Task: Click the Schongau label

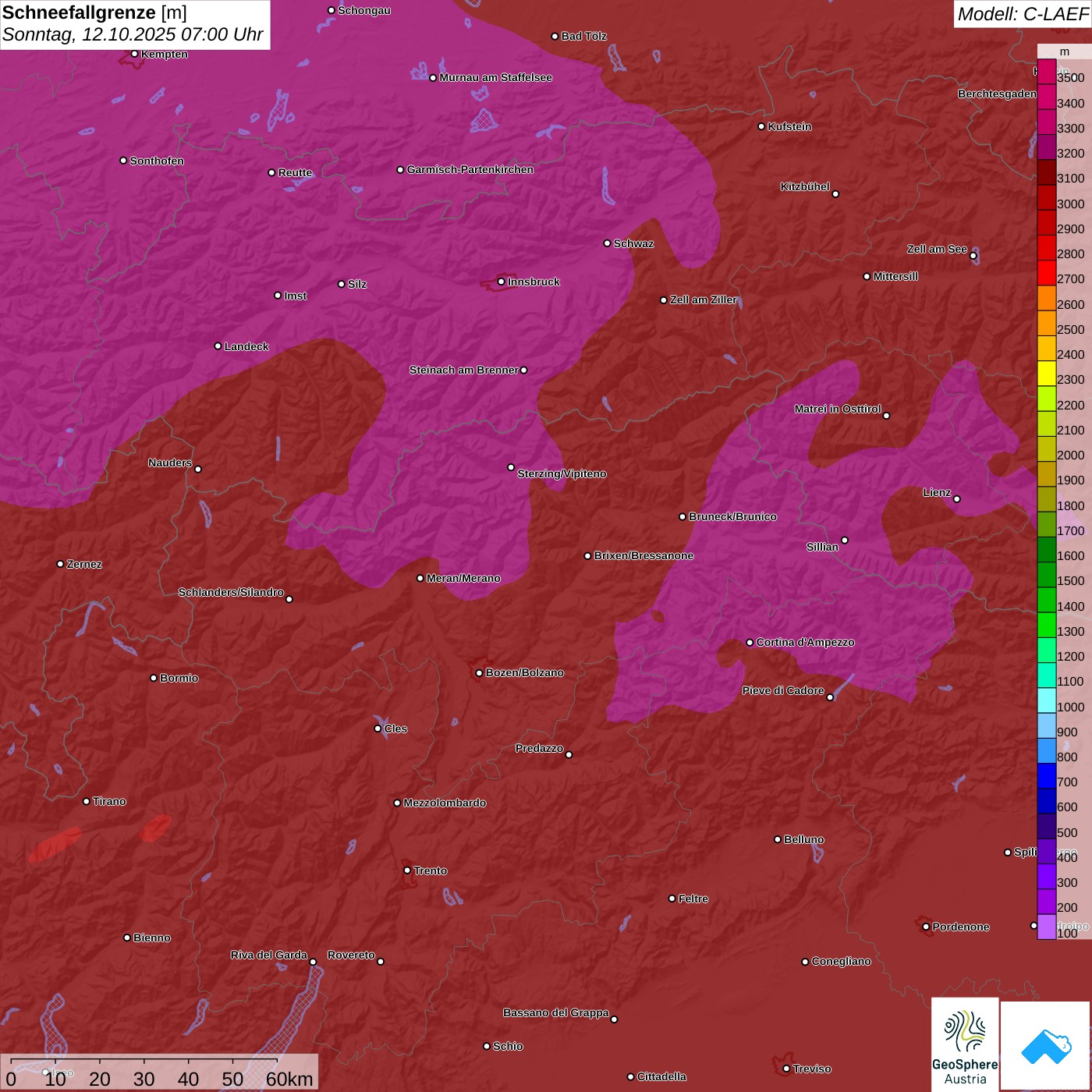Action: (x=364, y=11)
